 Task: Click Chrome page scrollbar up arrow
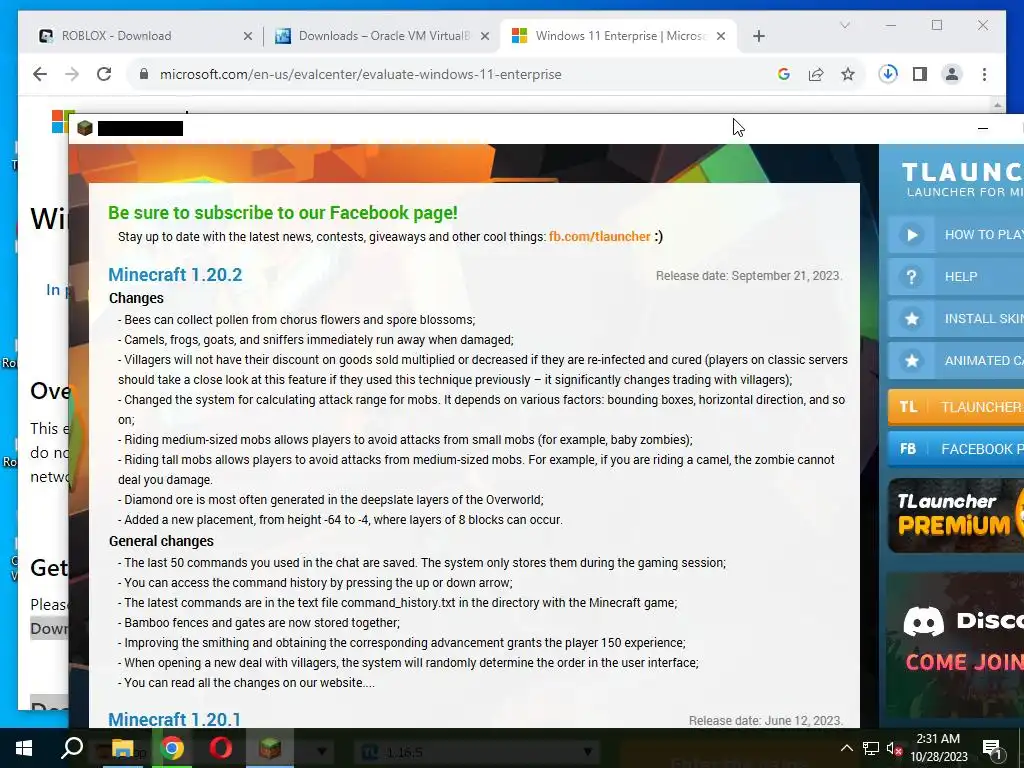997,105
